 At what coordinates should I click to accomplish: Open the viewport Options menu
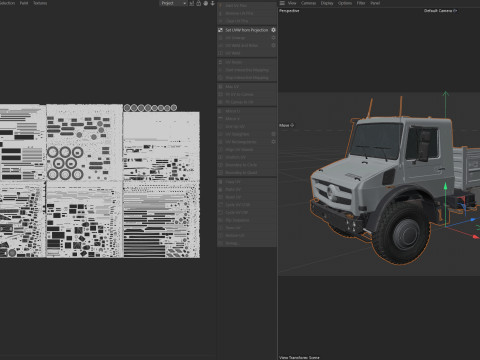[345, 3]
